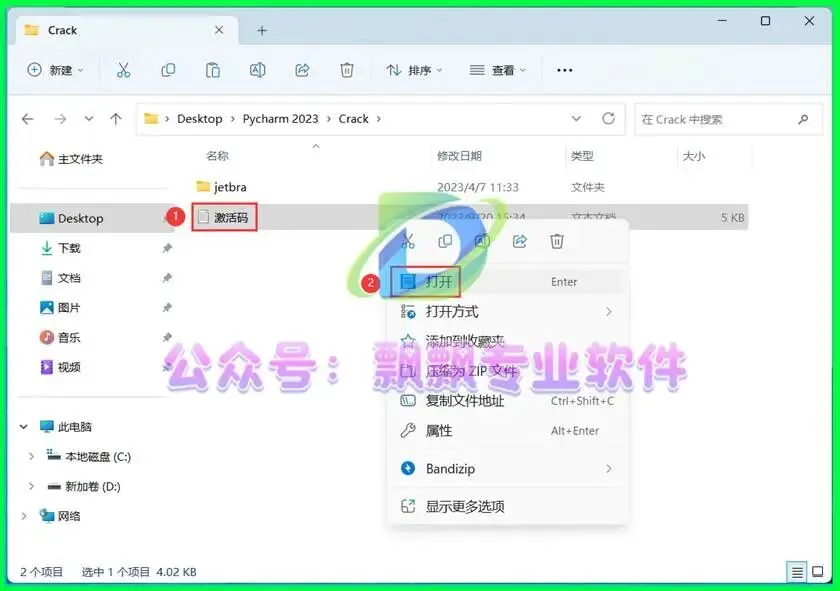This screenshot has height=591, width=840.
Task: Open 音乐 in the sidebar
Action: click(61, 337)
